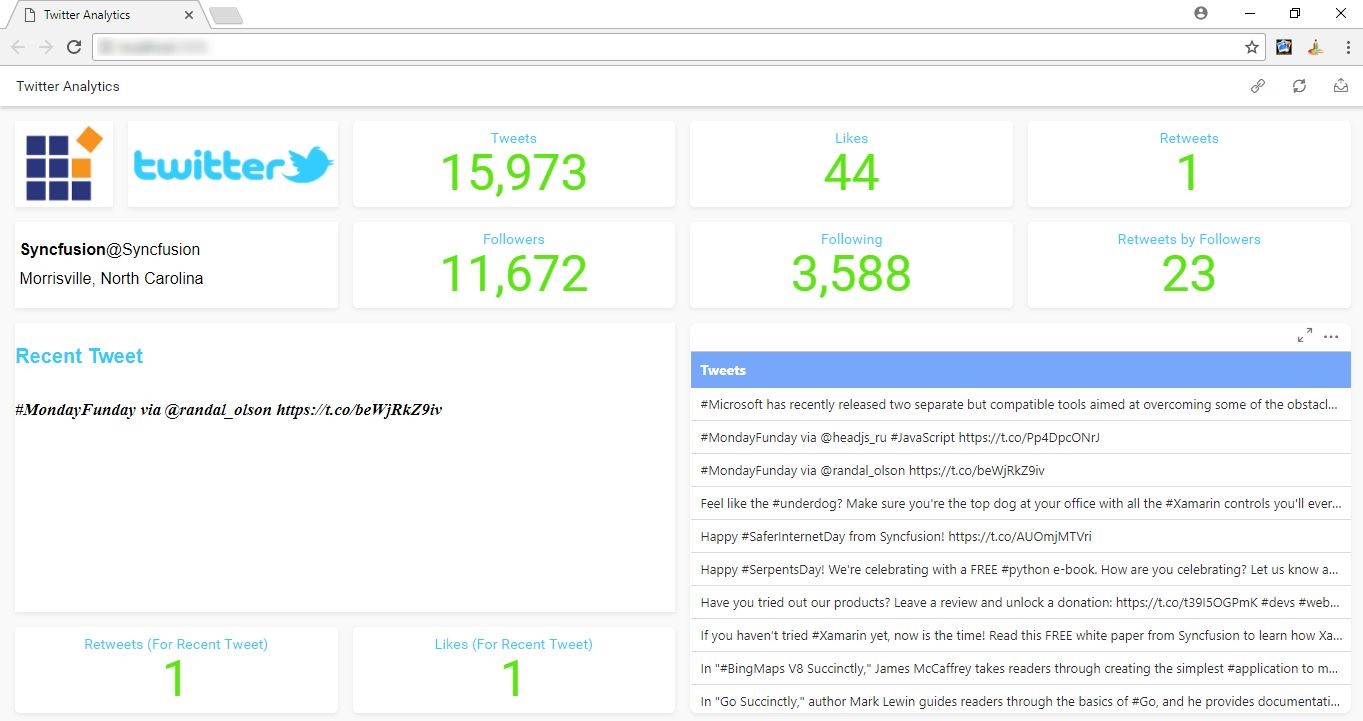Open the Chrome three-dot menu
This screenshot has width=1363, height=721.
(x=1348, y=47)
